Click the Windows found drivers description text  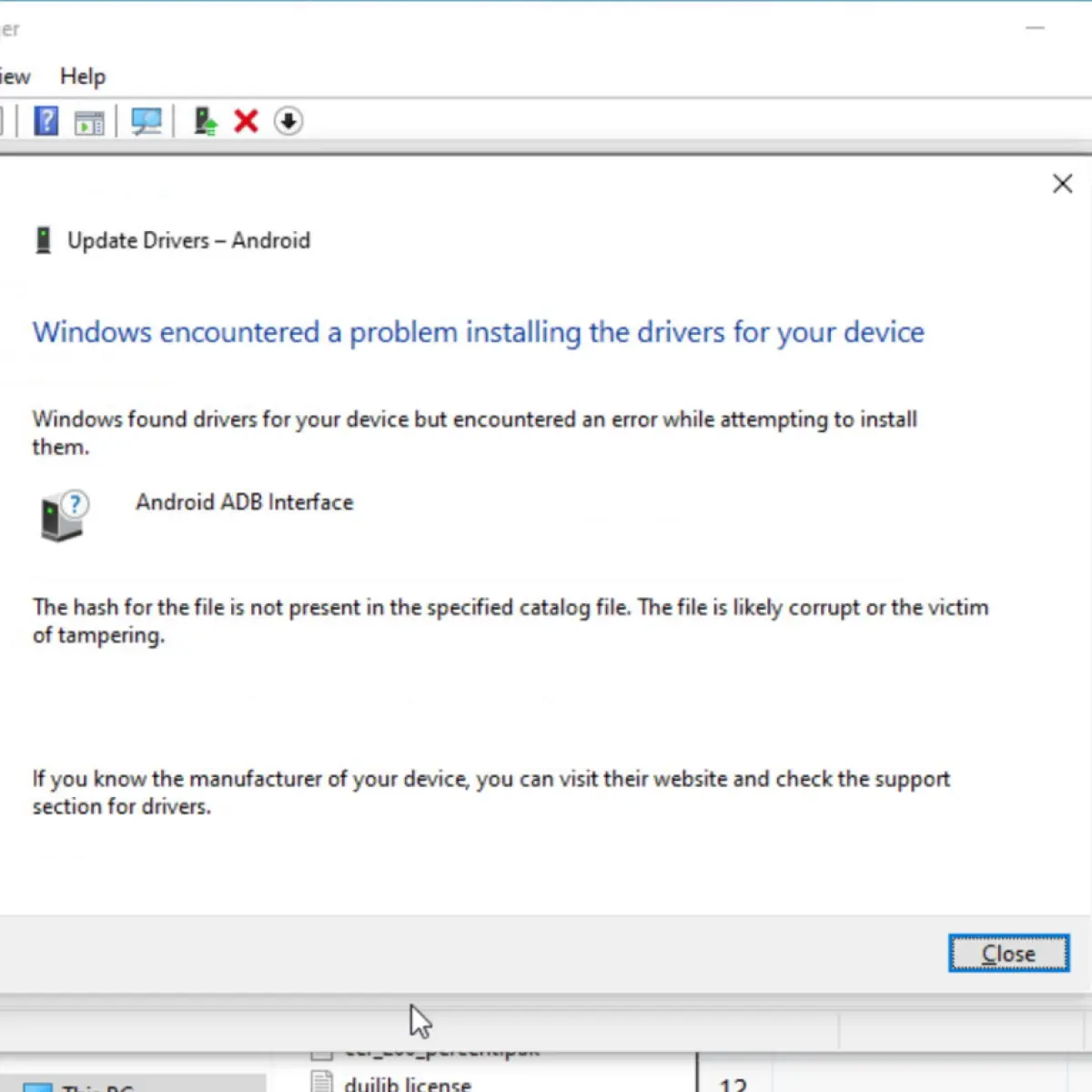click(x=475, y=433)
